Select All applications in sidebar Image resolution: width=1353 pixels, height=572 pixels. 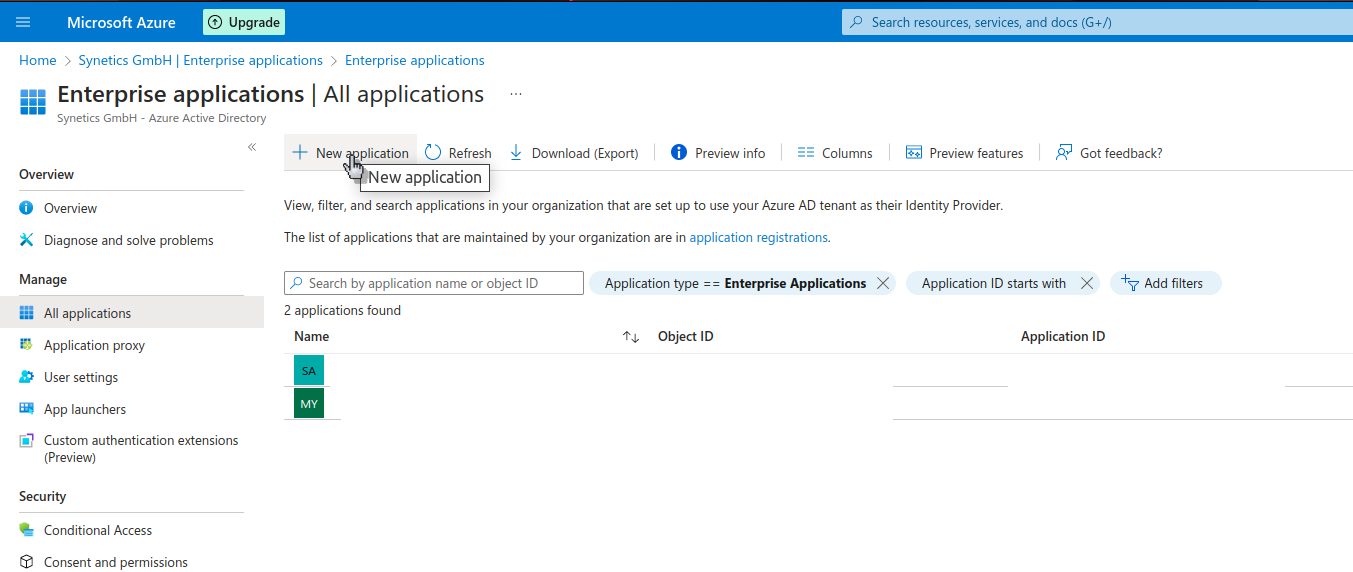click(132, 313)
